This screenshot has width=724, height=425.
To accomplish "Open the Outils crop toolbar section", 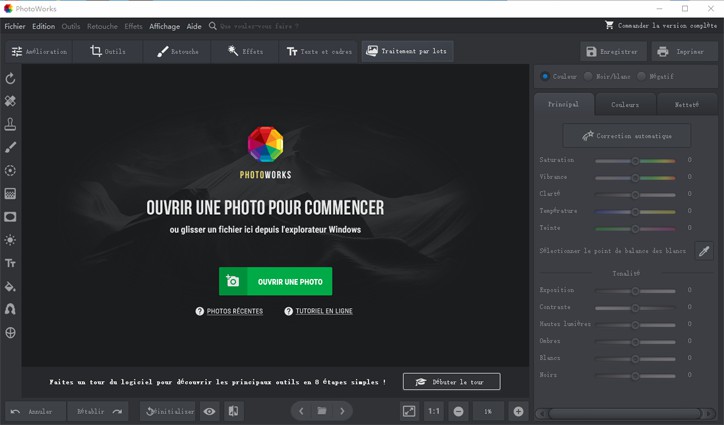I will [108, 52].
